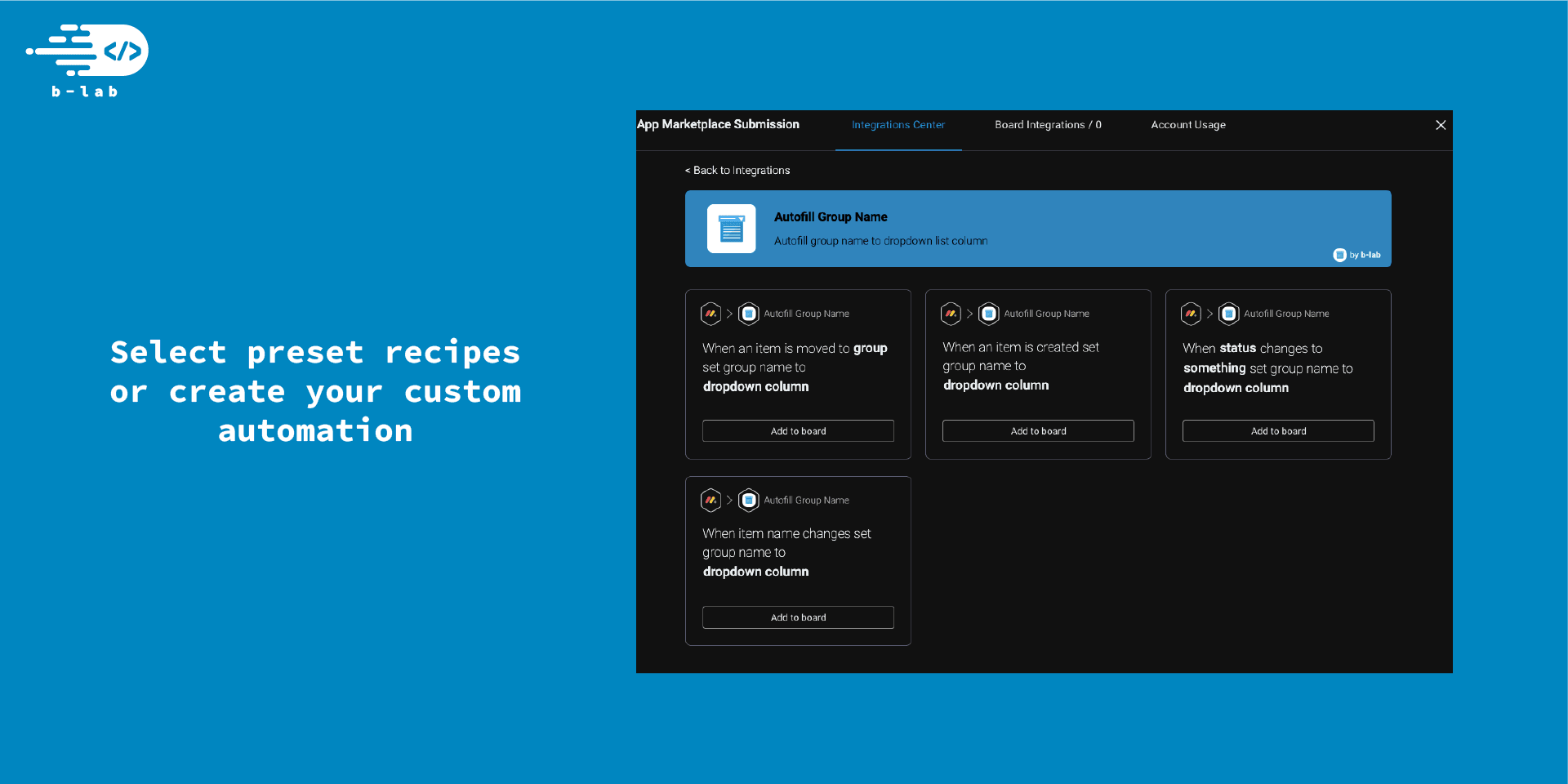Click chevron arrow on 'item is created' card
This screenshot has height=784, width=1568.
coord(969,314)
